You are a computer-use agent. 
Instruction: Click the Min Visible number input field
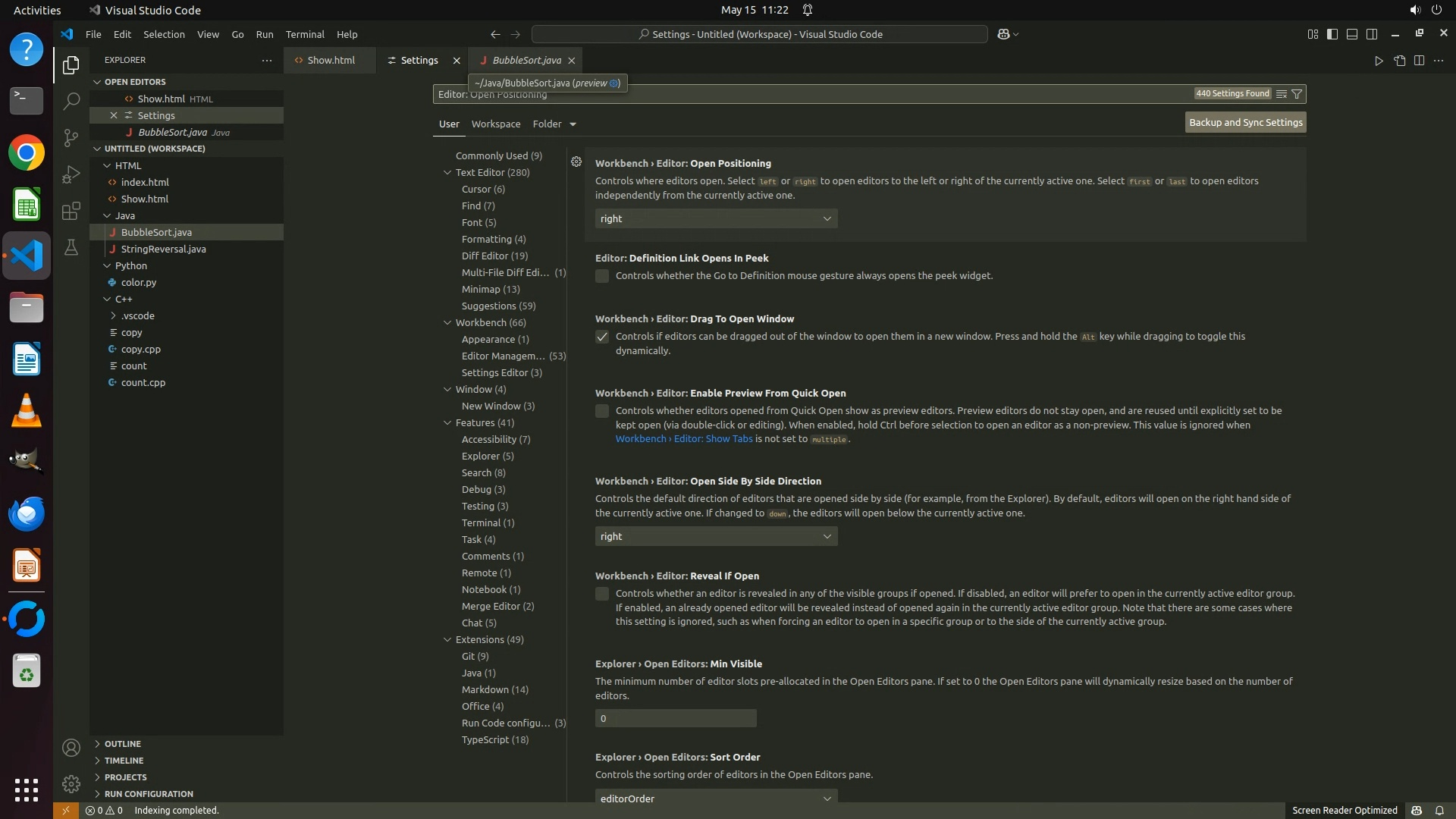[x=675, y=718]
